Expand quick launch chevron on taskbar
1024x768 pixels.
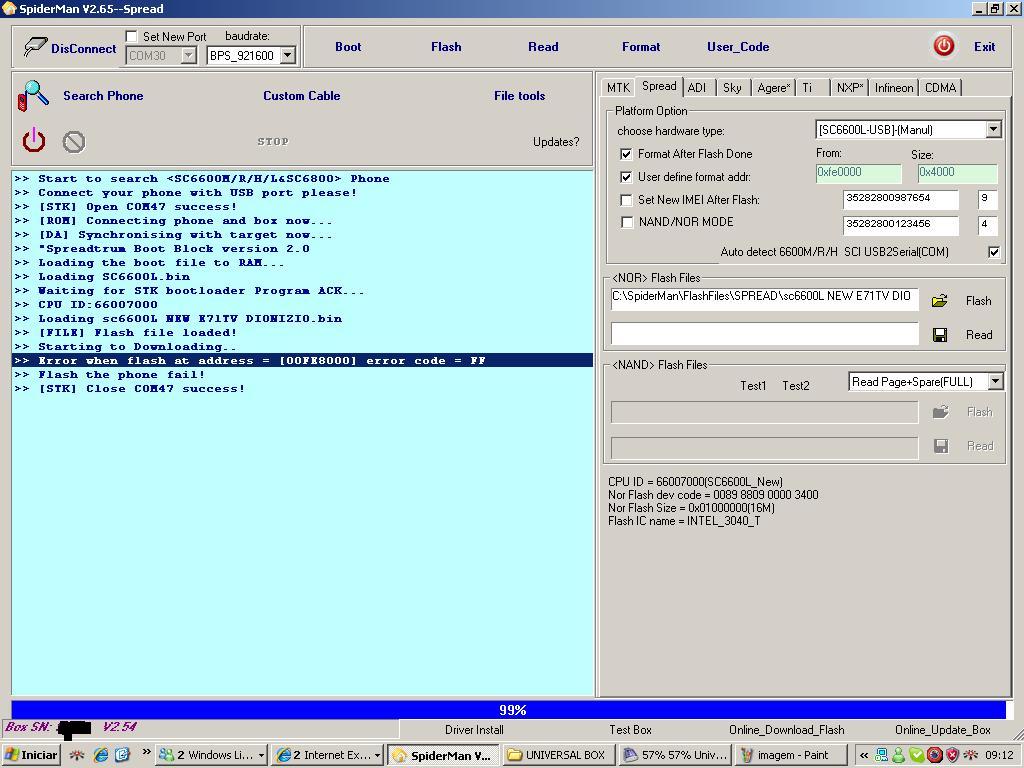pyautogui.click(x=146, y=752)
